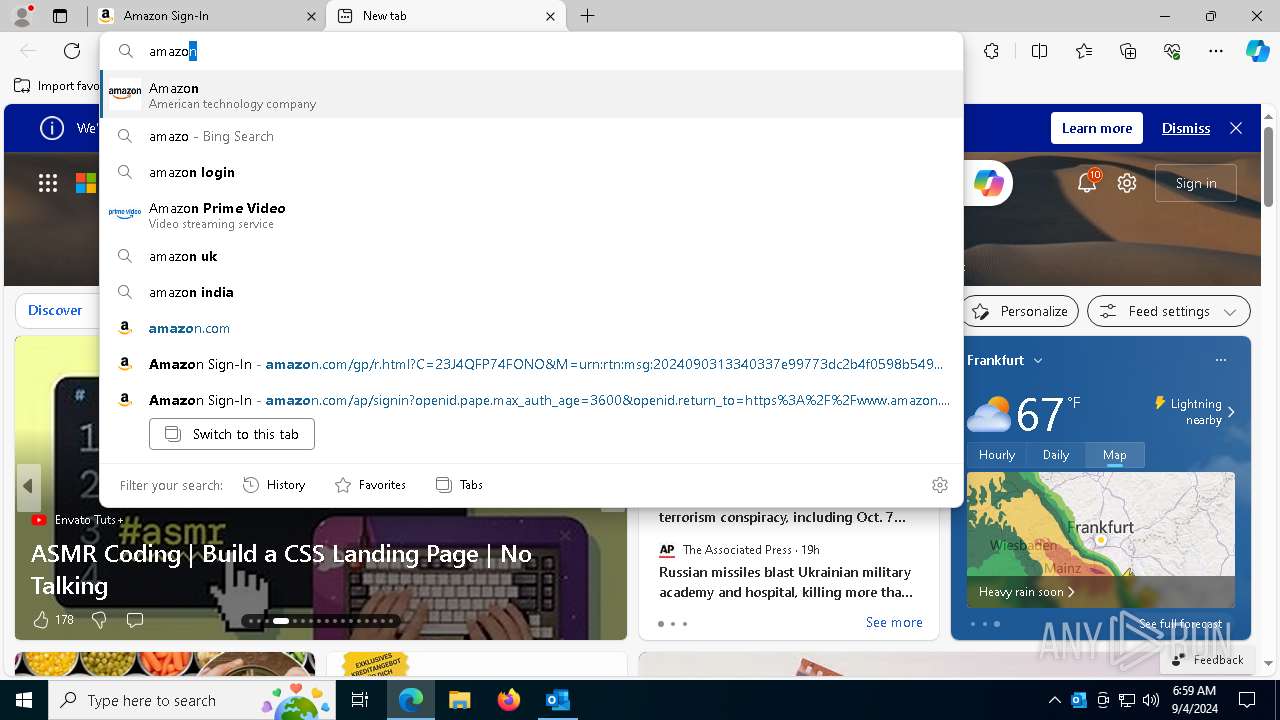This screenshot has height=720, width=1280.
Task: Open the app launcher grid icon
Action: (x=48, y=183)
